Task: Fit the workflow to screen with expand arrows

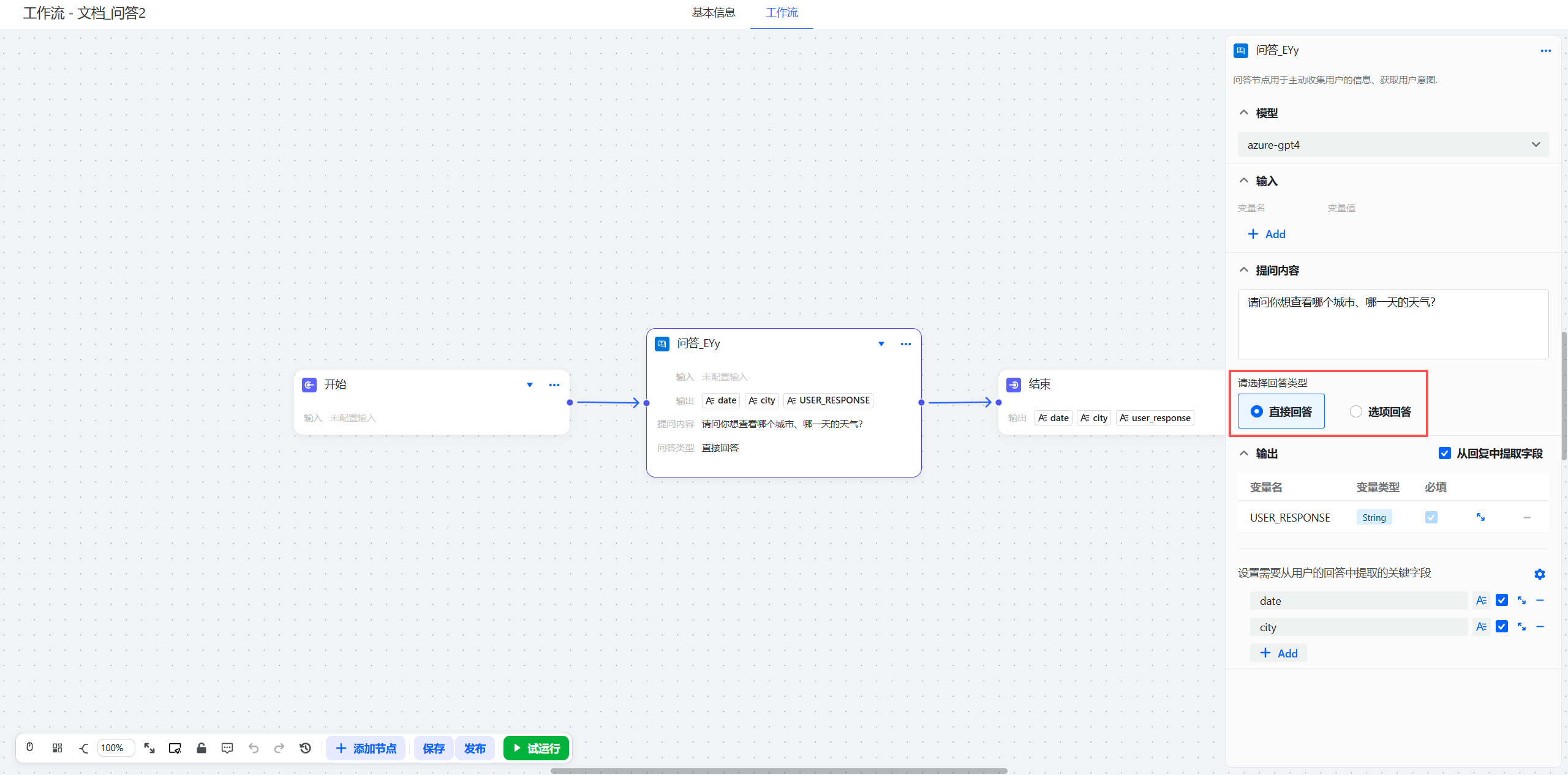Action: pos(149,747)
